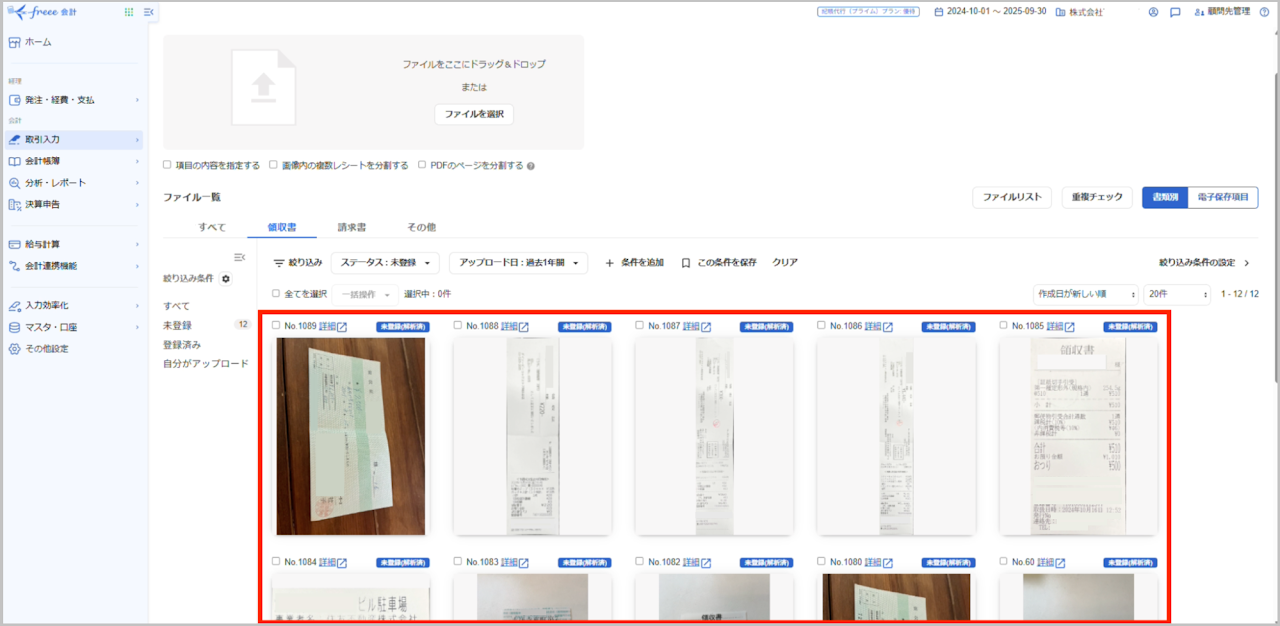Click the 株式会社 company name in header
1280x626 pixels.
(1080, 12)
